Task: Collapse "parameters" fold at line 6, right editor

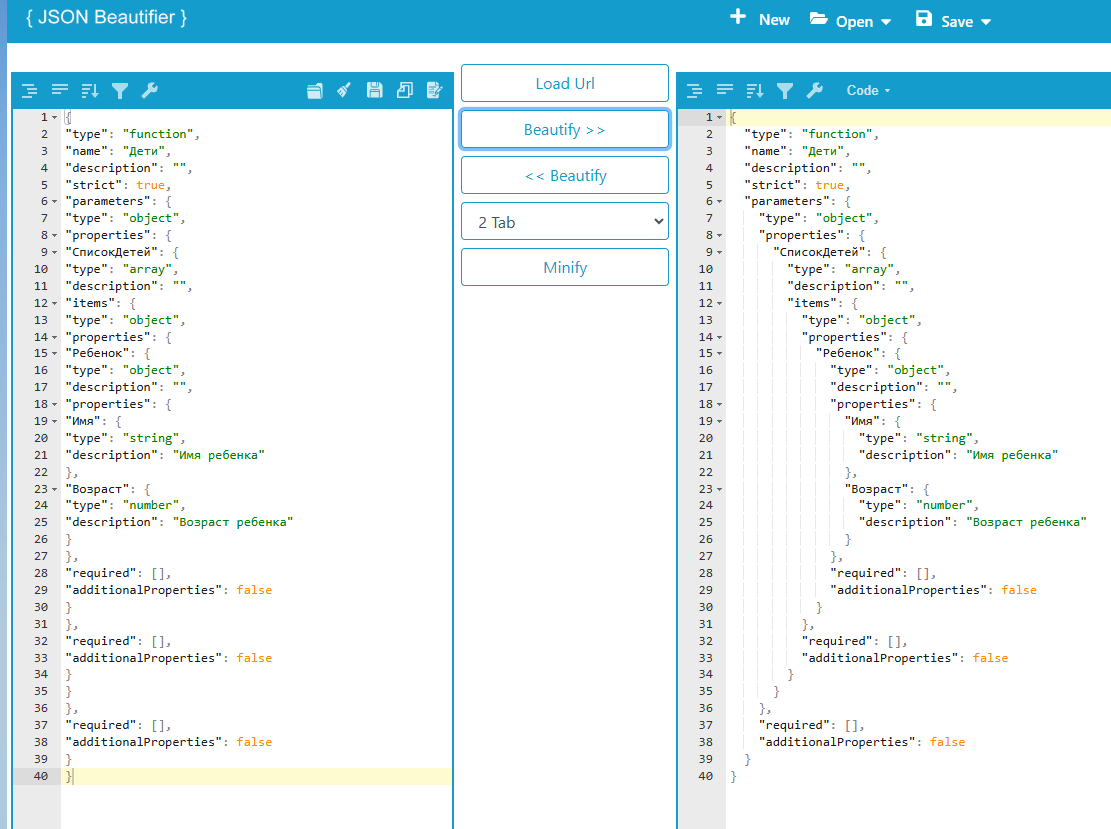Action: [x=720, y=202]
